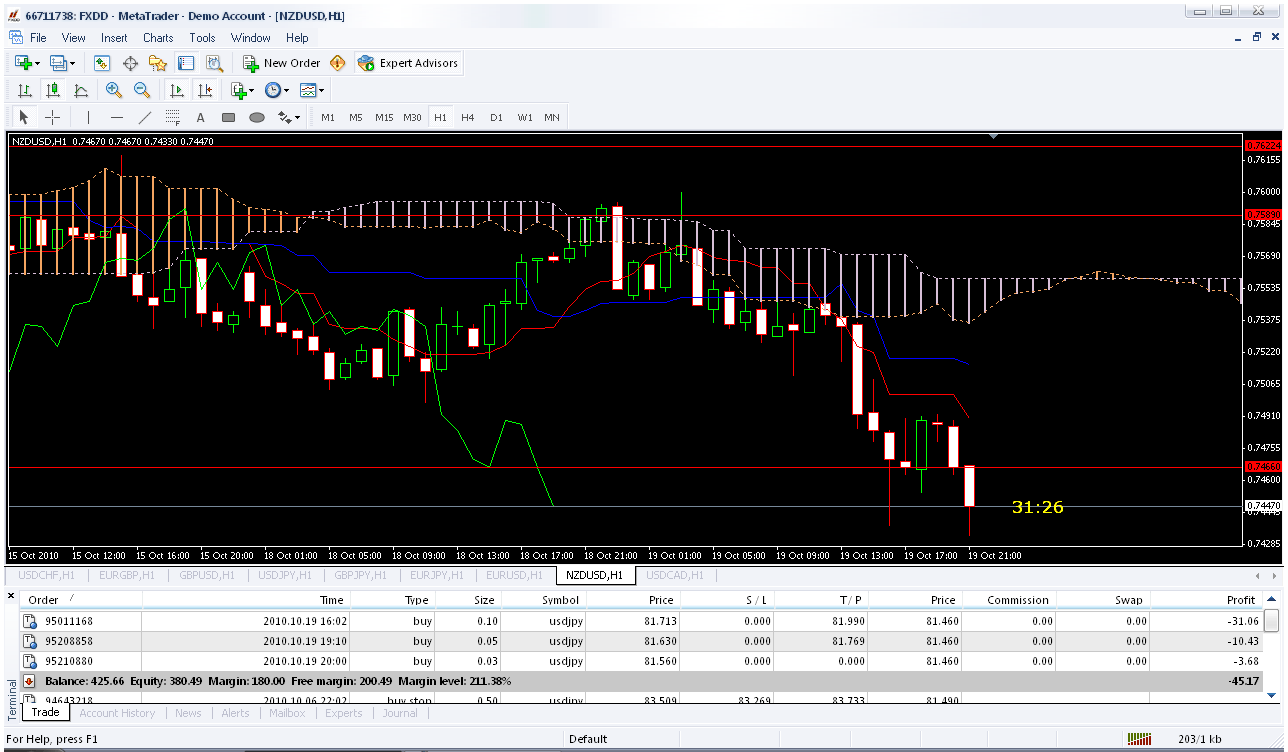
Task: Open the Tools menu
Action: (x=202, y=38)
